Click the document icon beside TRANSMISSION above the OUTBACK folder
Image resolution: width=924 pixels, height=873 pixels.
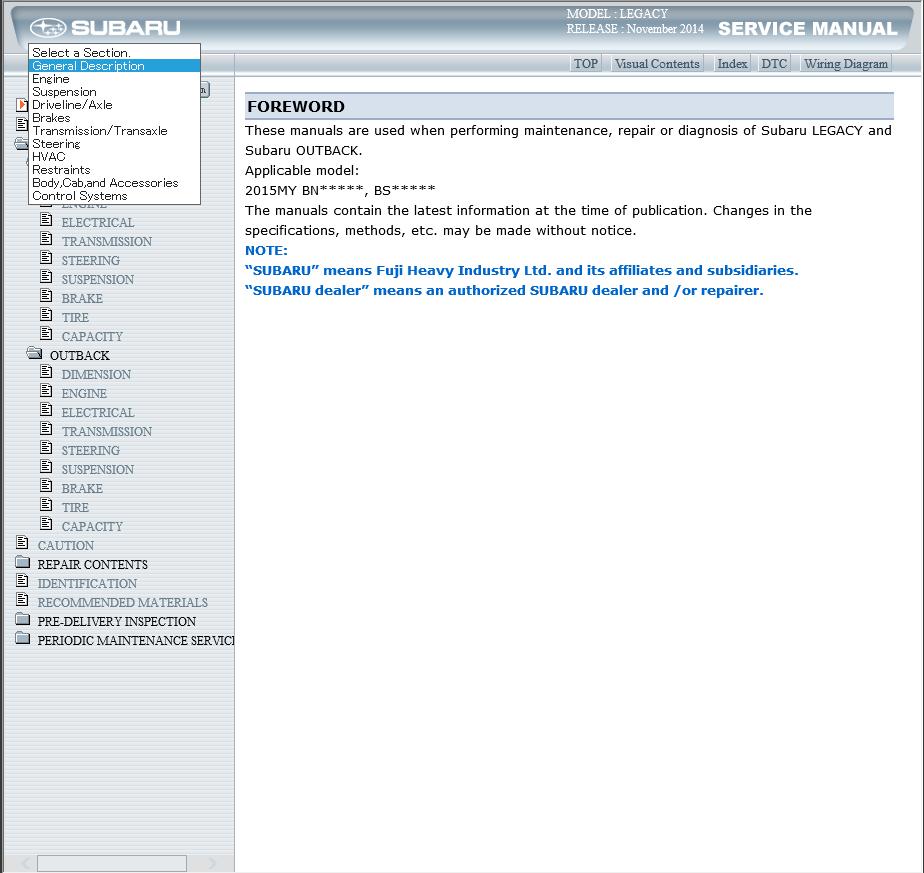coord(46,239)
